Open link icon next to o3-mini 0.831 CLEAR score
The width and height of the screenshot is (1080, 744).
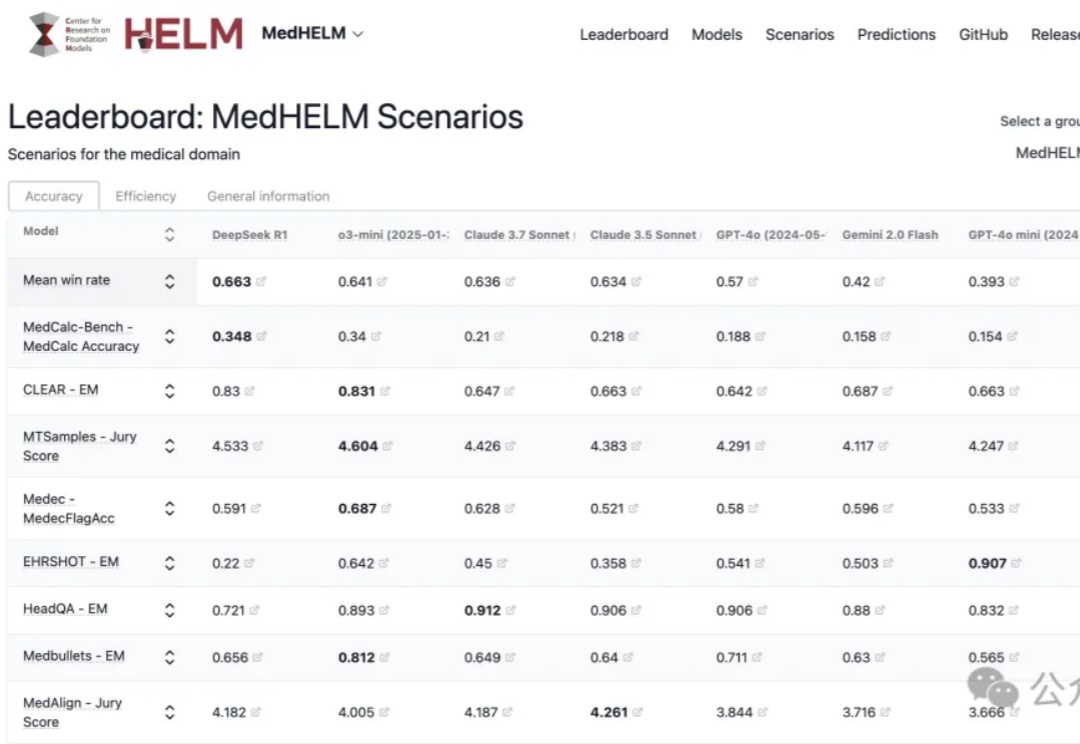tap(385, 391)
